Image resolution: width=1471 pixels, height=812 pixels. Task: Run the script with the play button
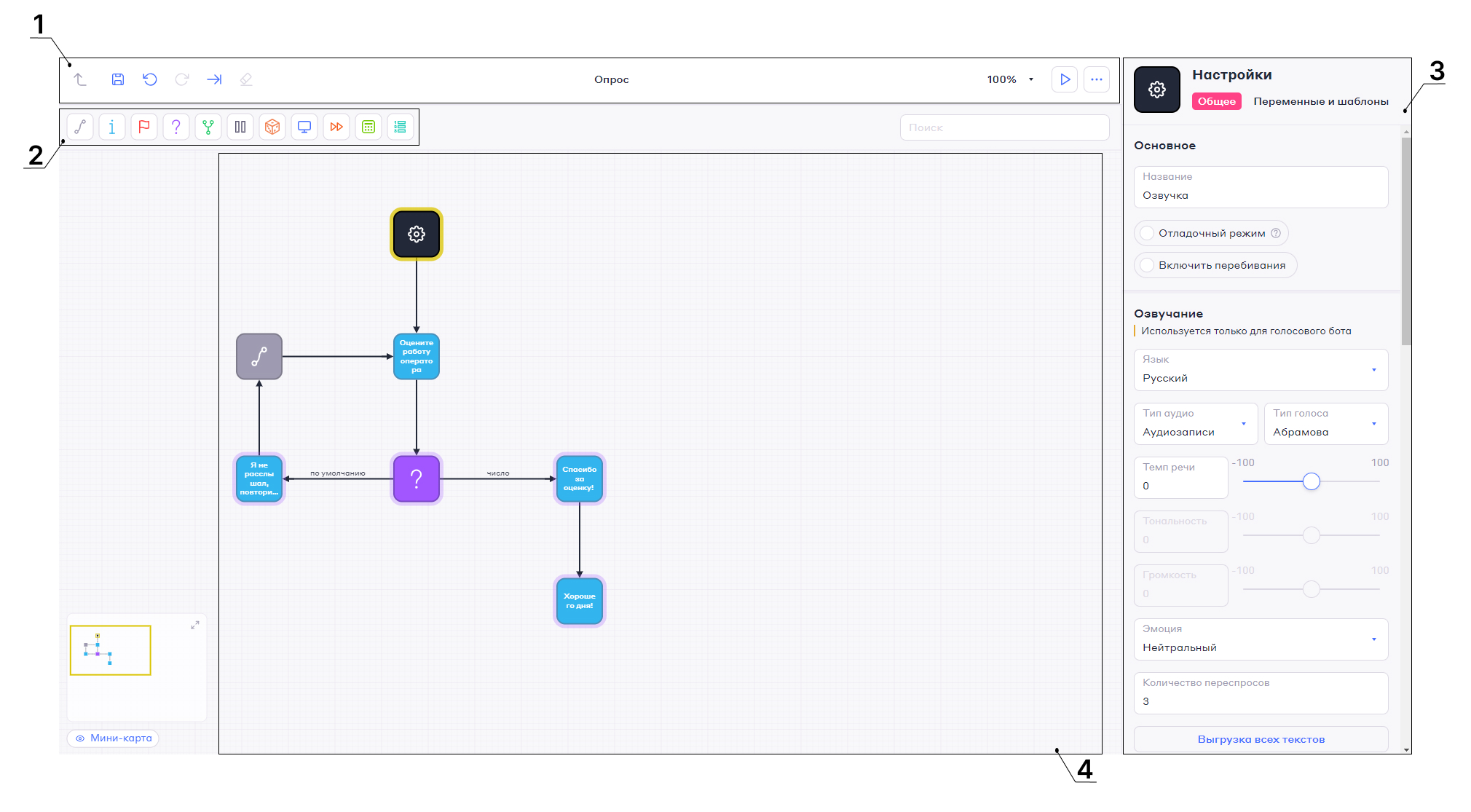[x=1065, y=79]
